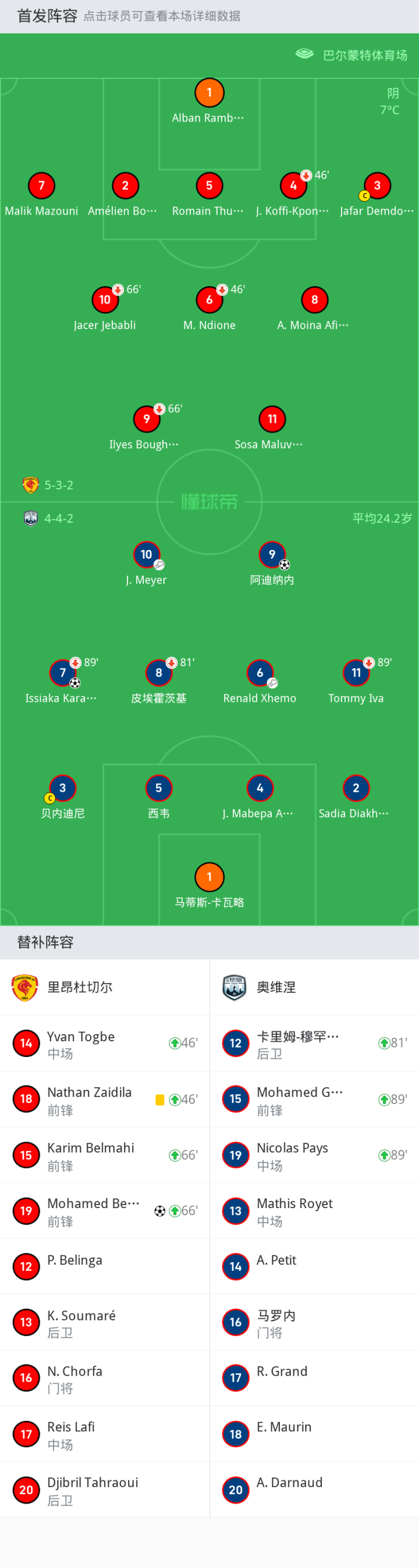
Task: Tap goalkeeper Alban Ramb number 1 icon
Action: 209,92
